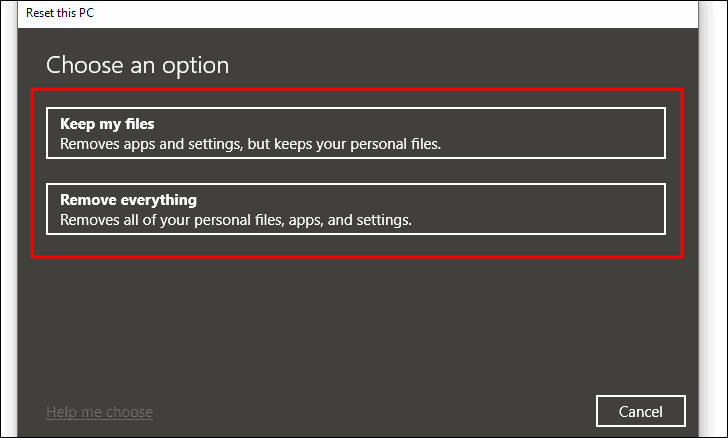Click inside the Keep my files box
This screenshot has width=728, height=438.
click(356, 133)
